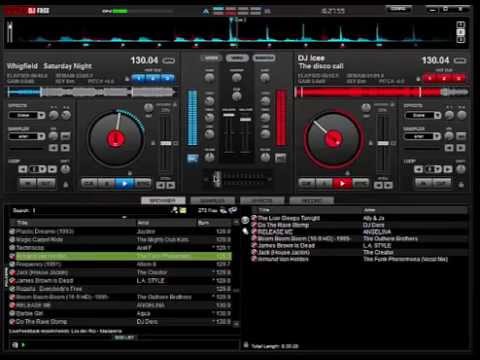
Task: Switch mixer panel to the Scratch tab
Action: coord(264,58)
